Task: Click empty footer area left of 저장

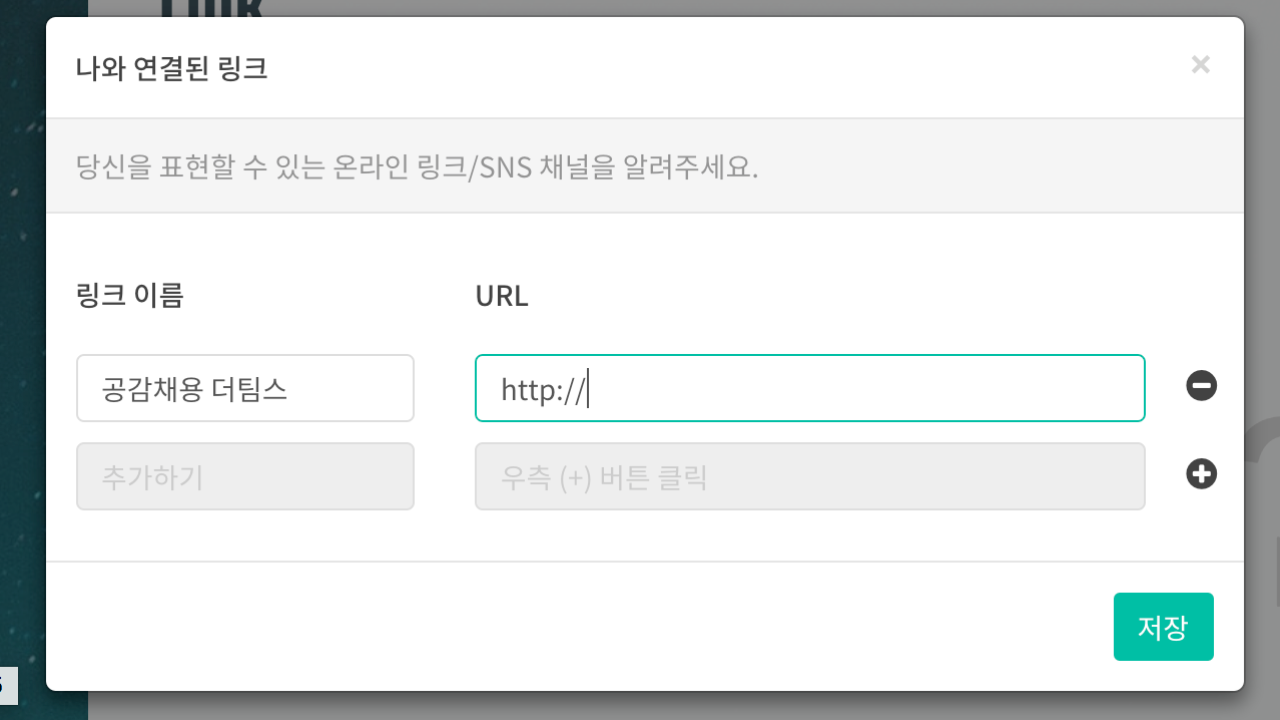Action: [x=580, y=627]
